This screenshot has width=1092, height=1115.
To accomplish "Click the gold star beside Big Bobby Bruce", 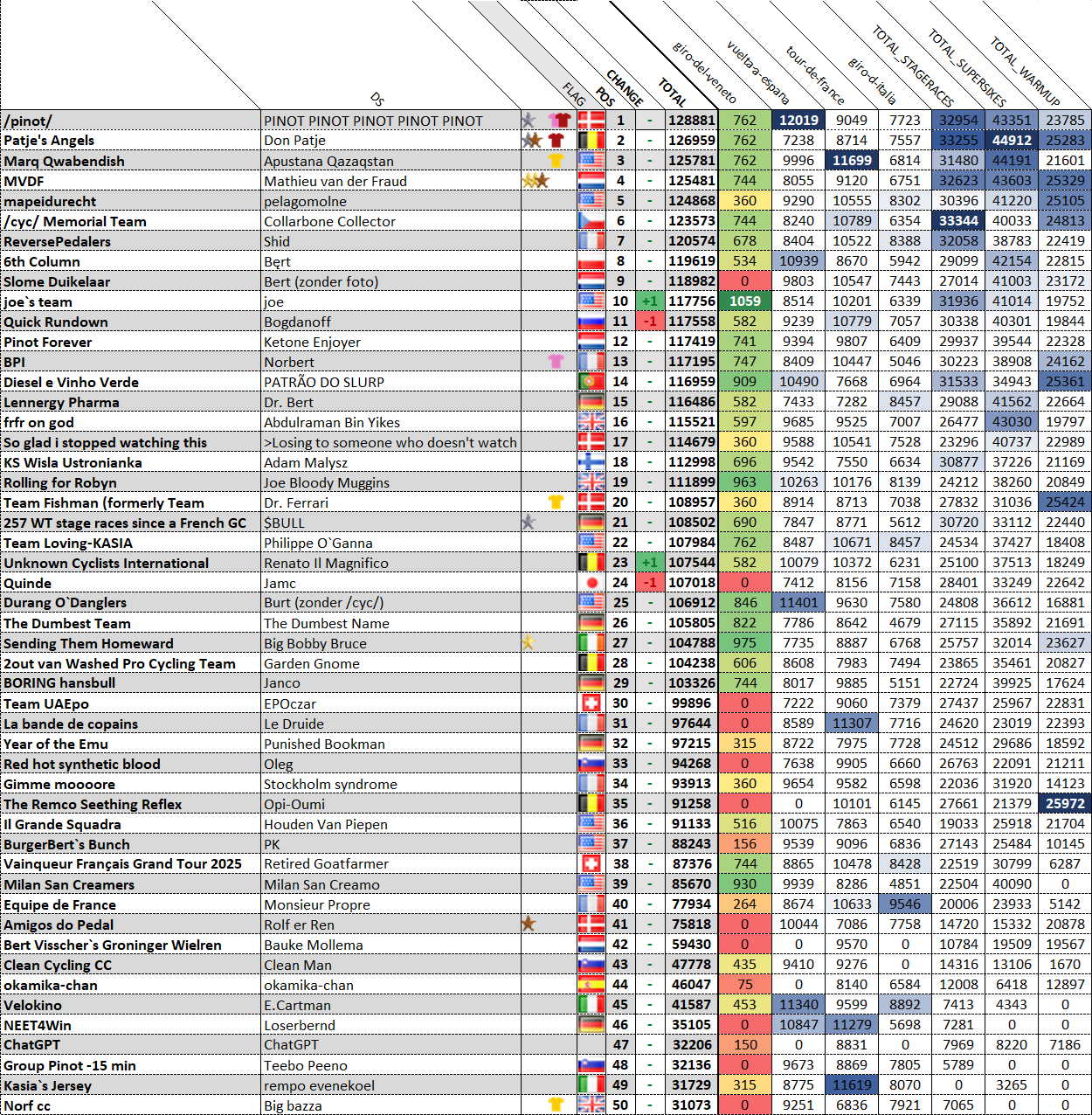I will 528,643.
